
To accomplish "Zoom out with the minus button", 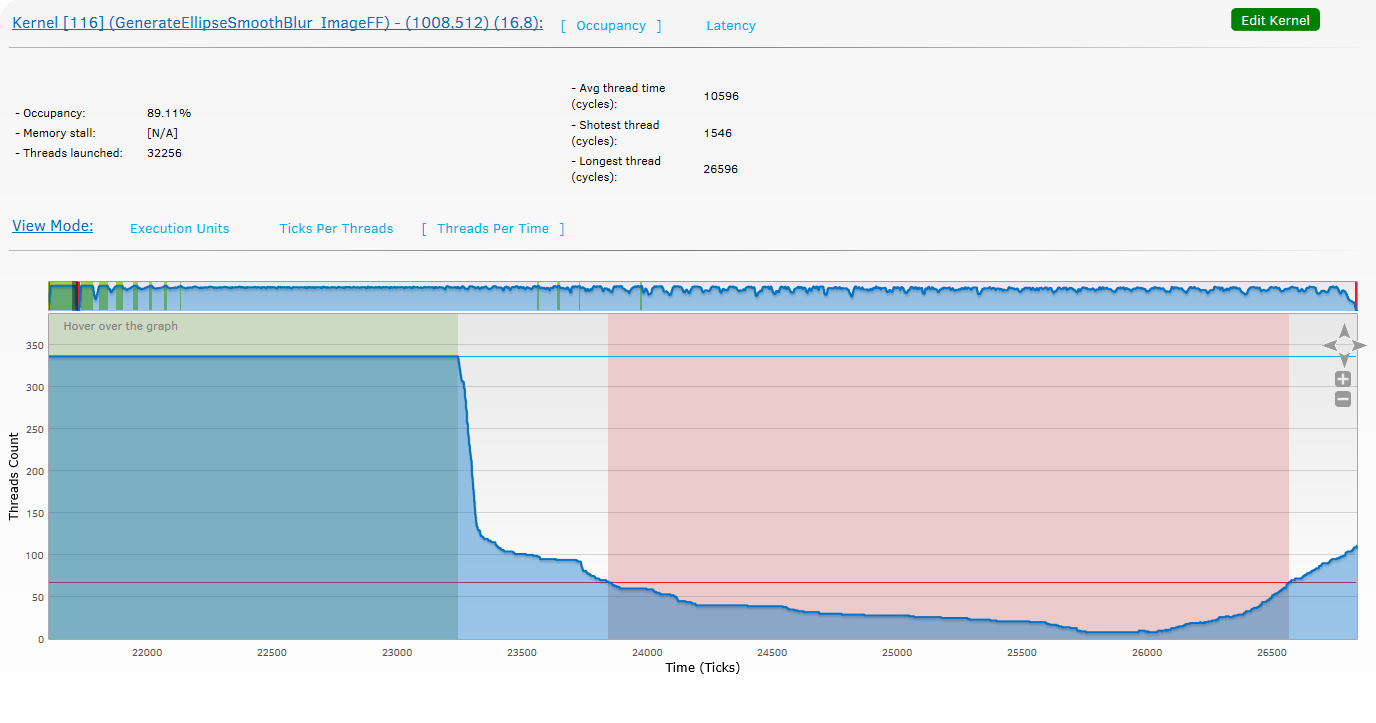I will (x=1343, y=399).
